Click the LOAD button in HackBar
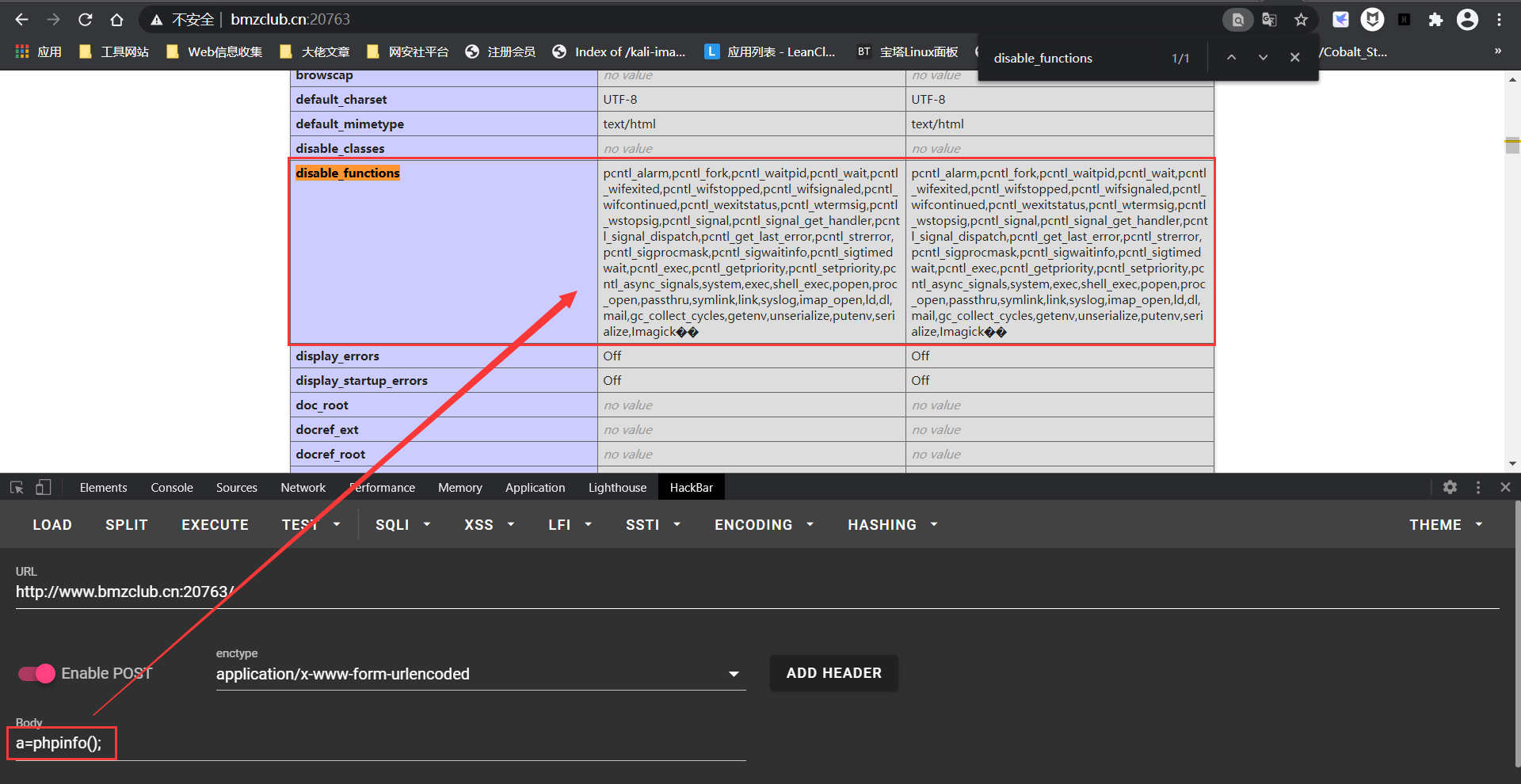The height and width of the screenshot is (784, 1521). point(52,524)
